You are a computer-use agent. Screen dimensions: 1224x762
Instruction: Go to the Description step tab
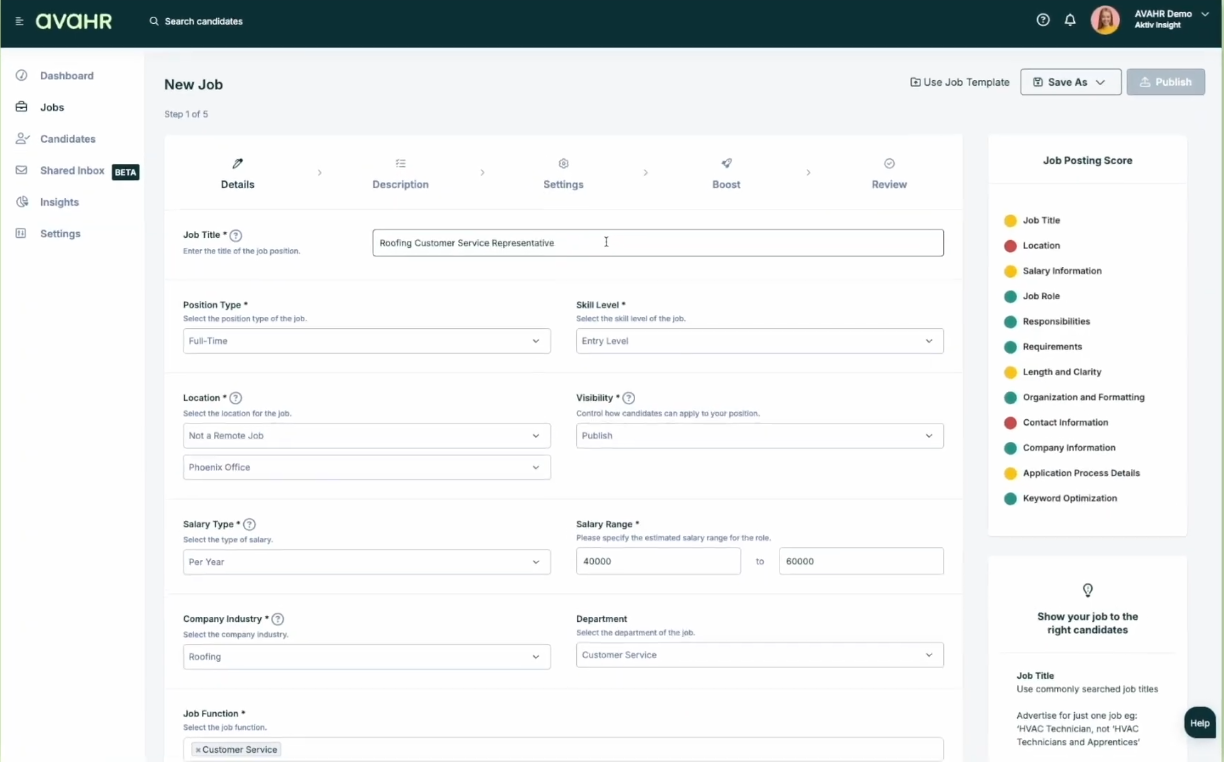pyautogui.click(x=400, y=174)
